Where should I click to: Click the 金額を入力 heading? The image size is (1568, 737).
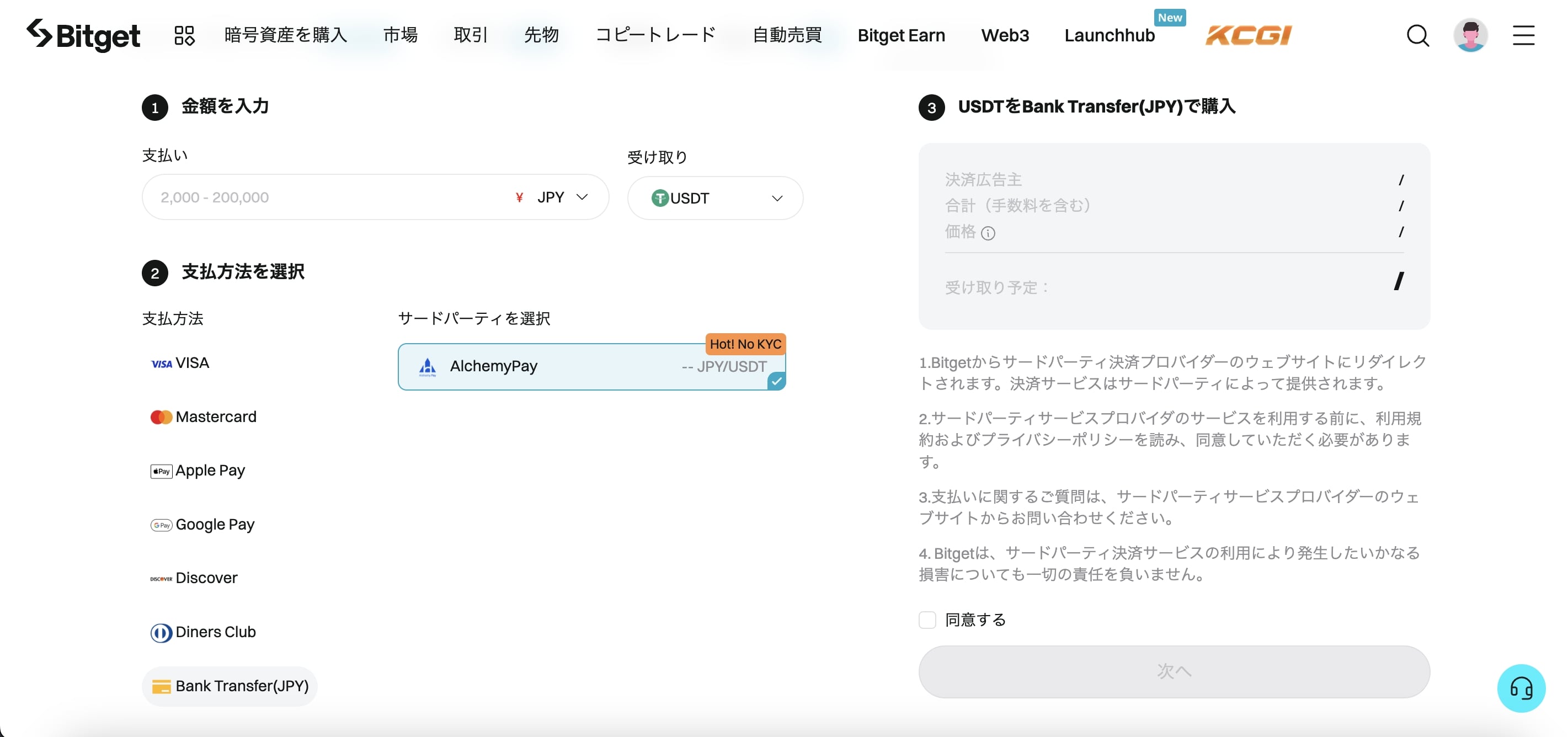click(x=225, y=106)
